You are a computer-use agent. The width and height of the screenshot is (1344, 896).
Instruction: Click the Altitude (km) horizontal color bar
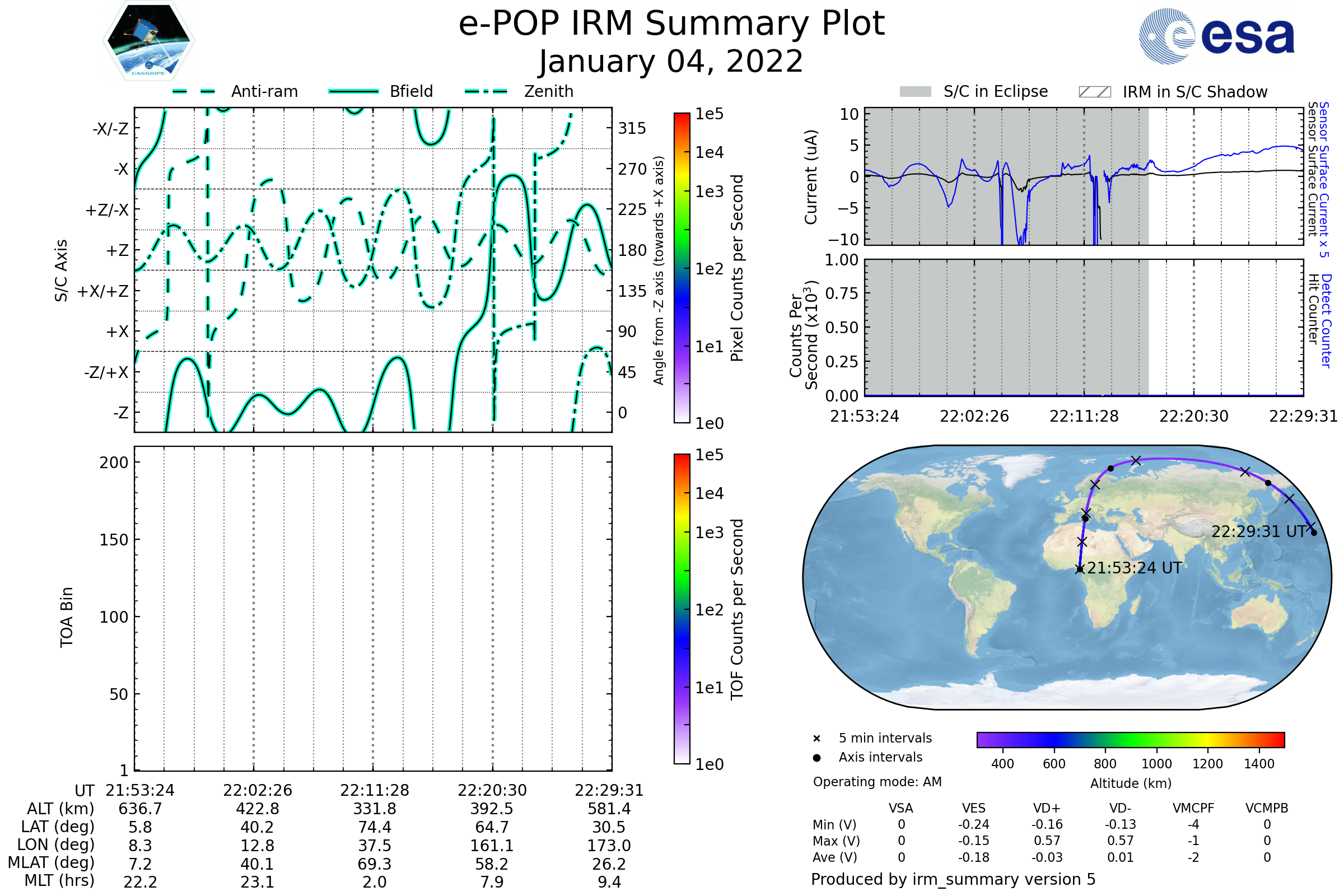click(1130, 739)
